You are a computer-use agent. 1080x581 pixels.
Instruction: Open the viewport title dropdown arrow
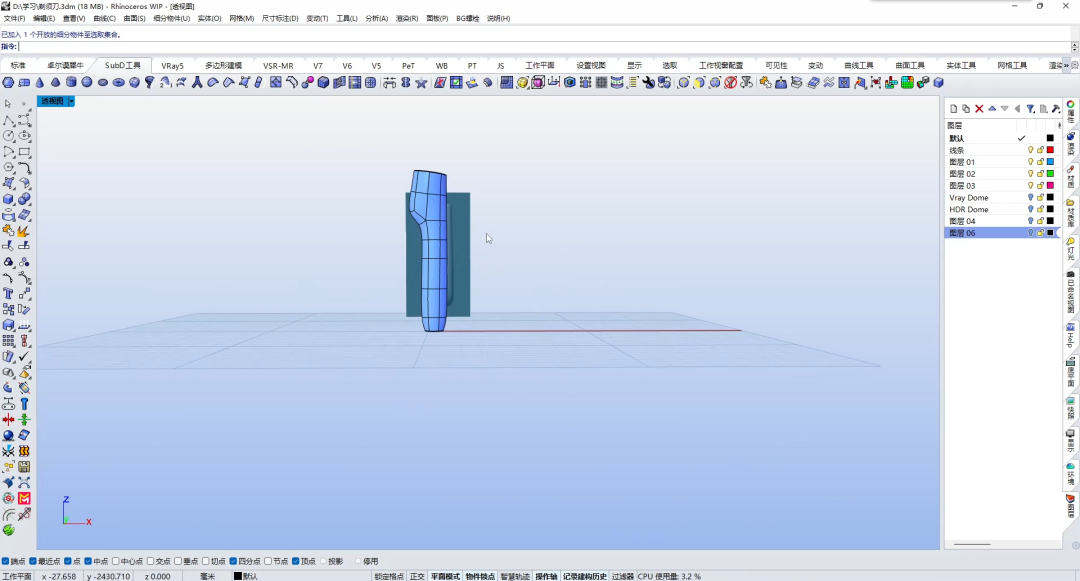pos(71,101)
